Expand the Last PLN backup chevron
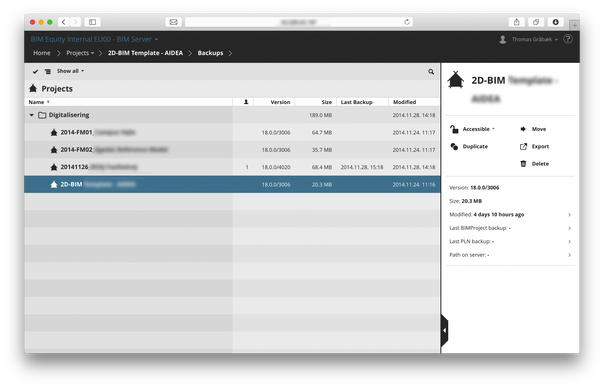This screenshot has width=604, height=388. pos(569,242)
